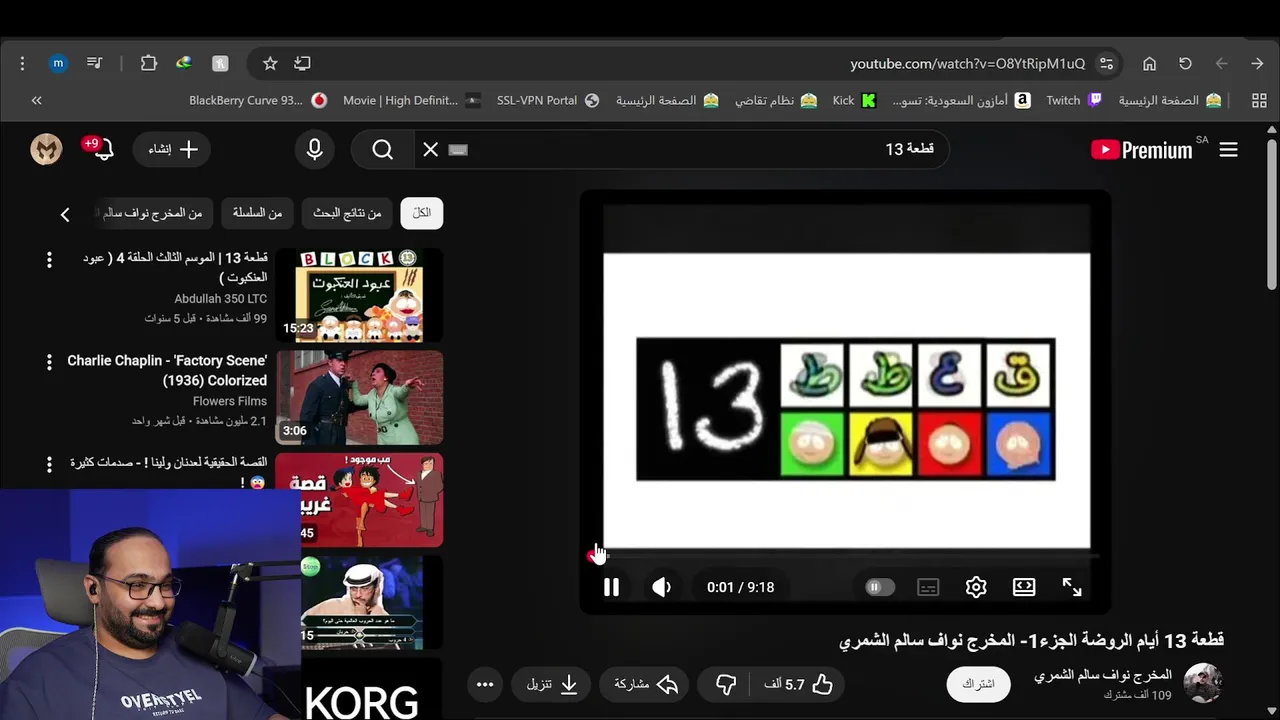1280x720 pixels.
Task: Open channel avatar of نواف سالم الشمري
Action: 1203,684
